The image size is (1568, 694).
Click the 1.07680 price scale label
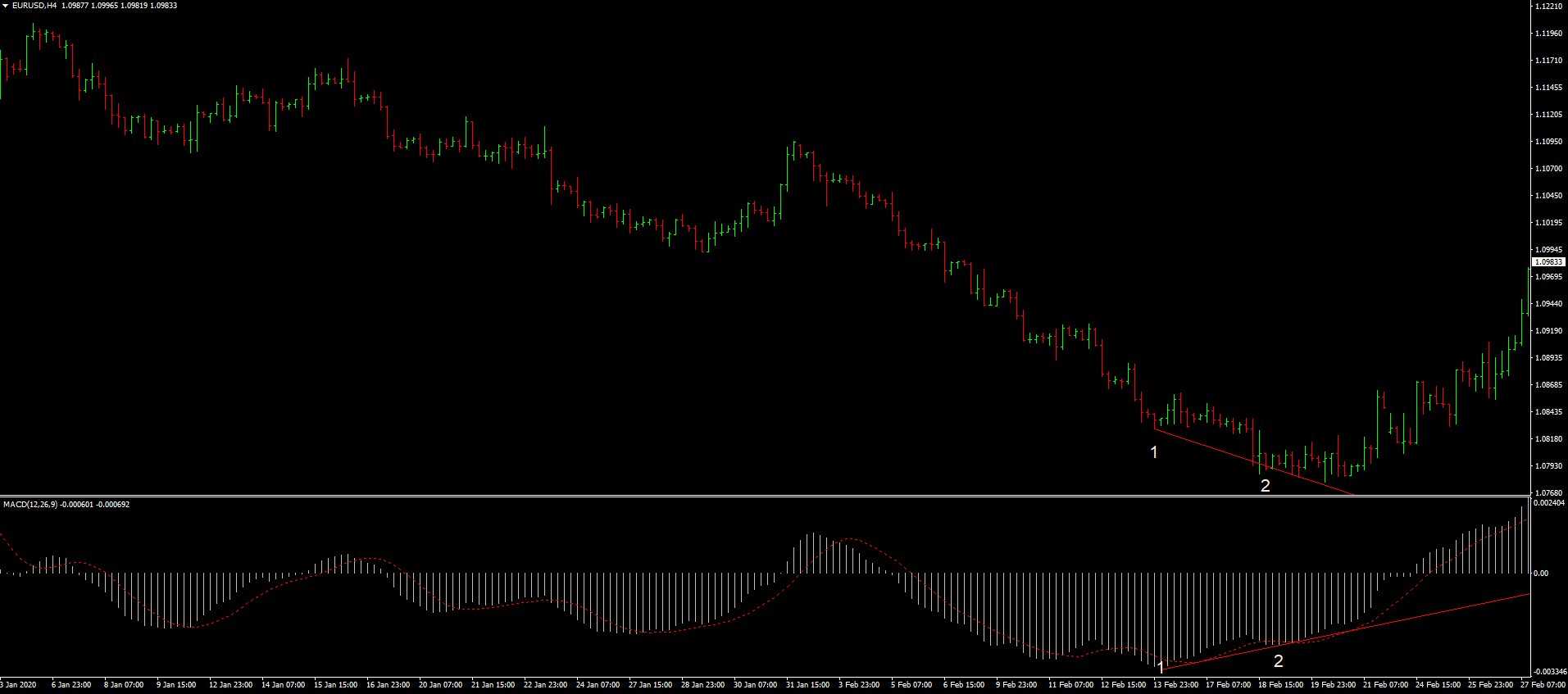click(x=1548, y=492)
